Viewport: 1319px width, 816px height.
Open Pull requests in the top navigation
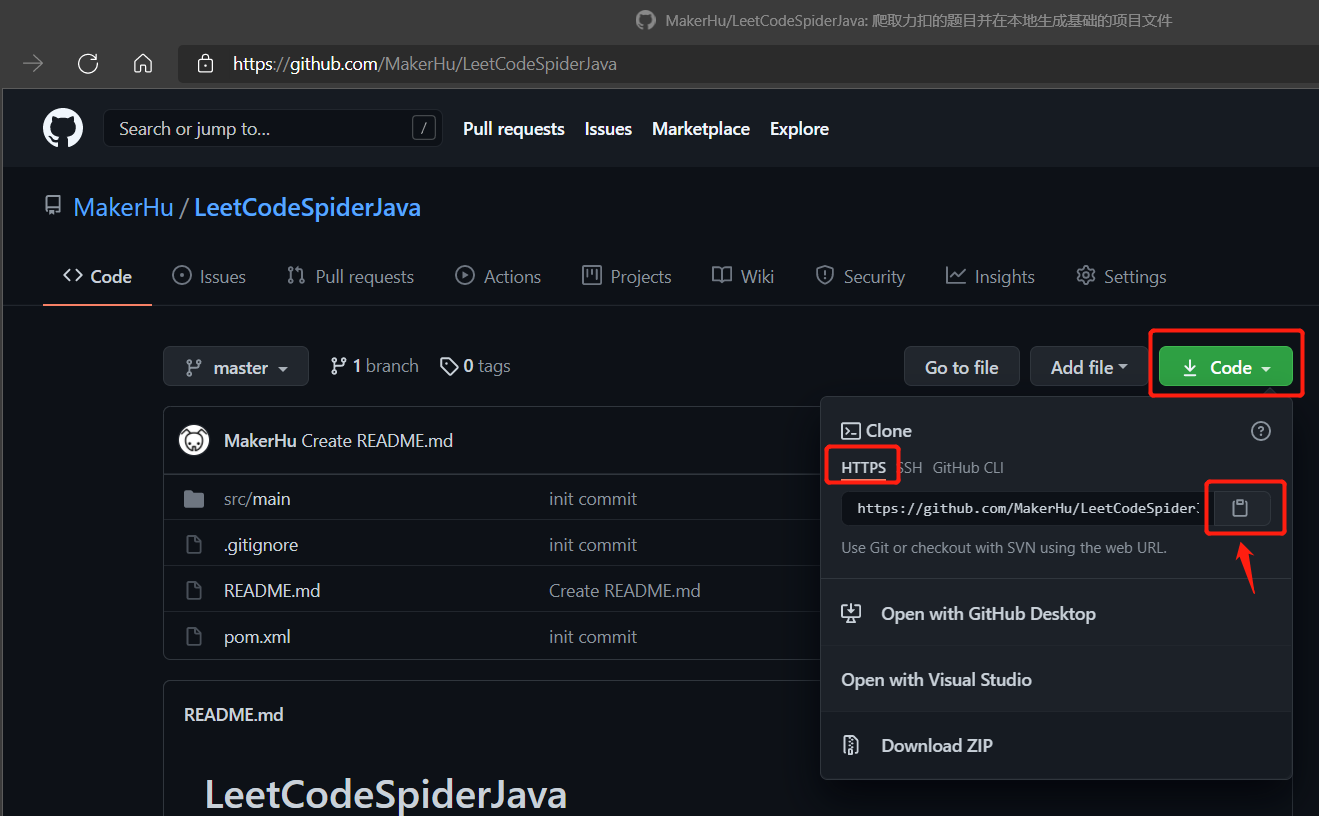514,129
